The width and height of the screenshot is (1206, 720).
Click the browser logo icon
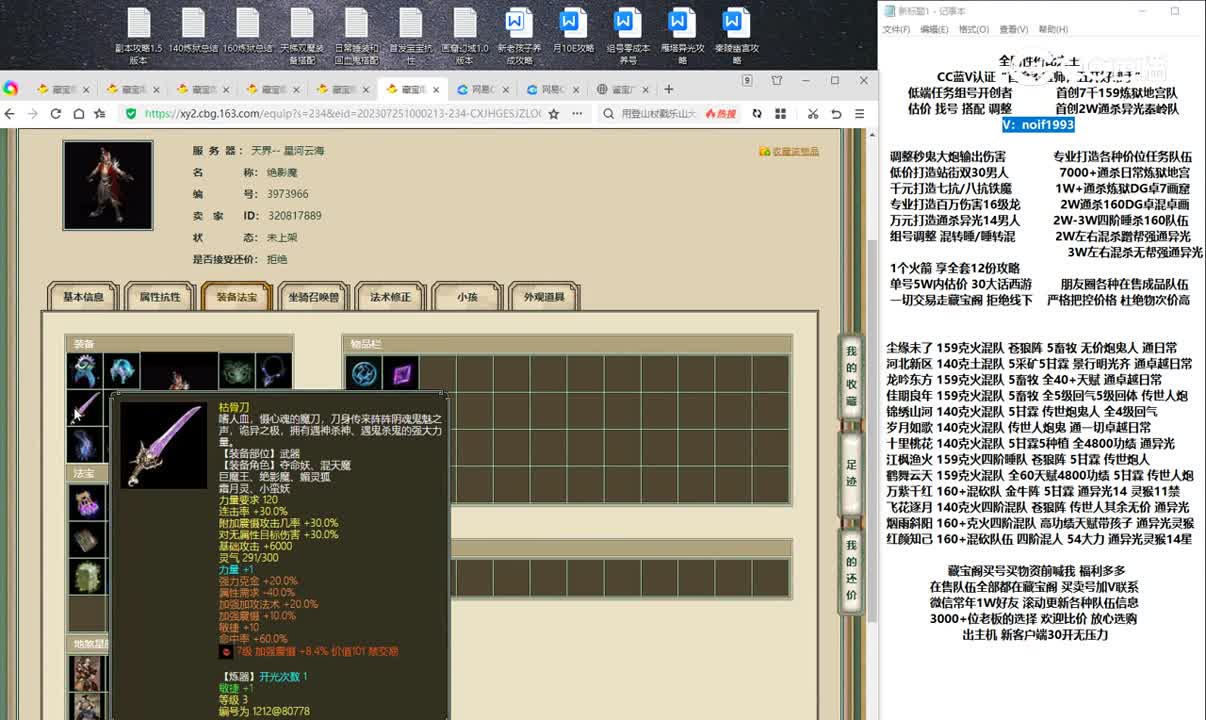point(10,88)
